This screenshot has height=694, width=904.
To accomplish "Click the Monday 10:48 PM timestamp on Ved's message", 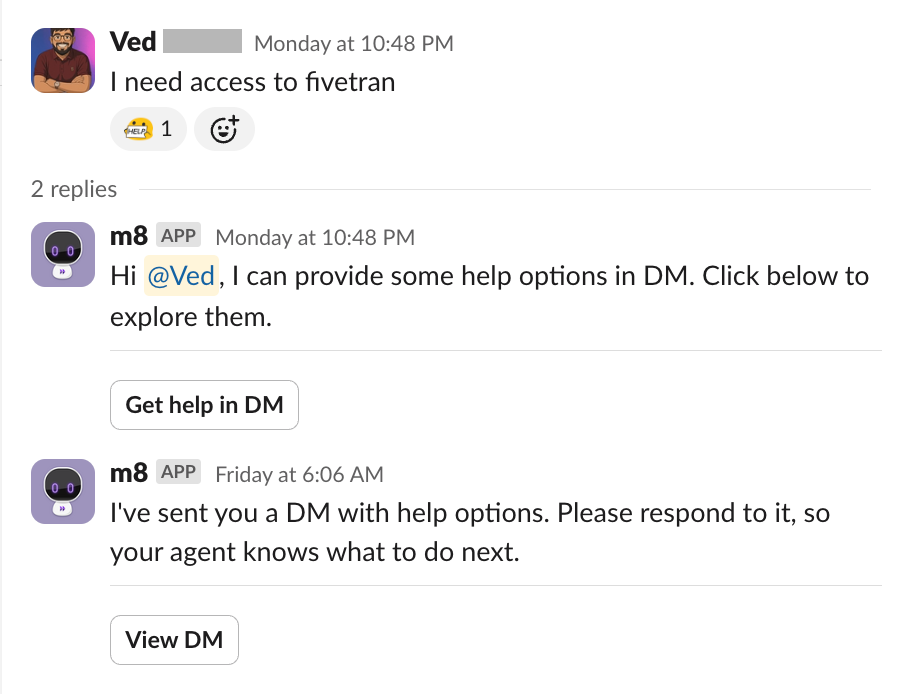I will point(353,43).
